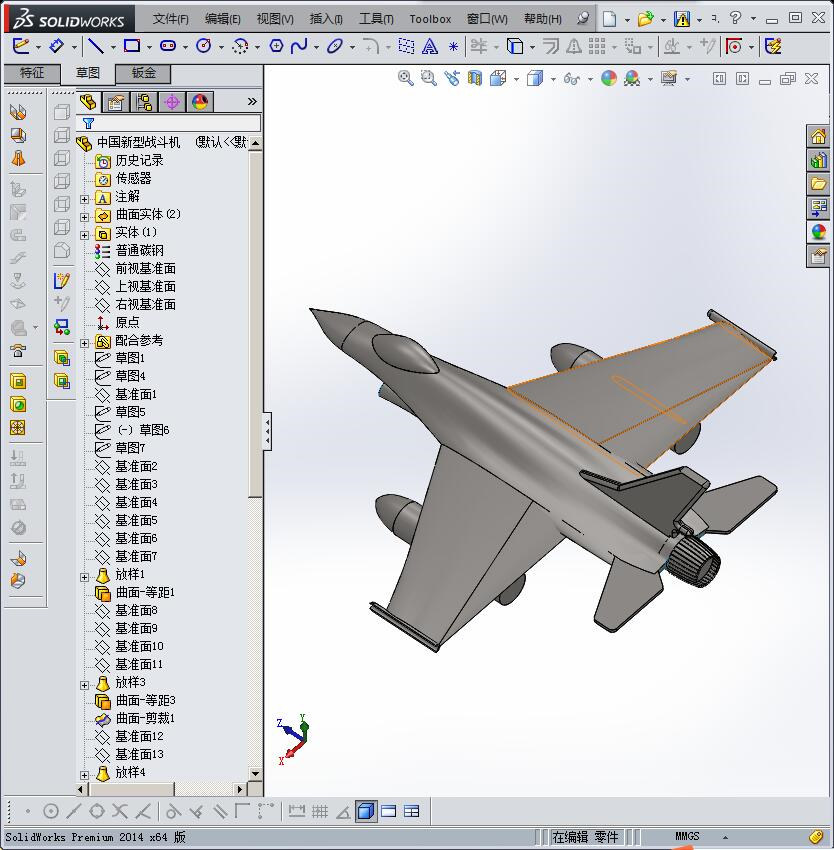
Task: Select the Ellipse sketch tool
Action: tap(335, 47)
